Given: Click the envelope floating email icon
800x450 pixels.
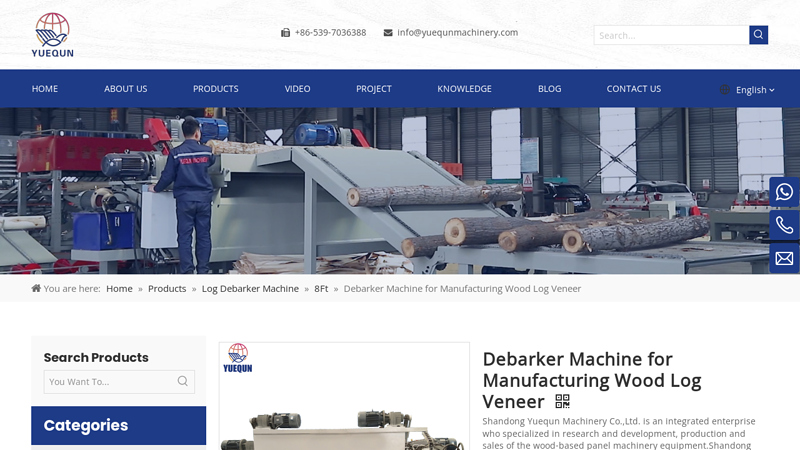Looking at the screenshot, I should click(x=784, y=258).
